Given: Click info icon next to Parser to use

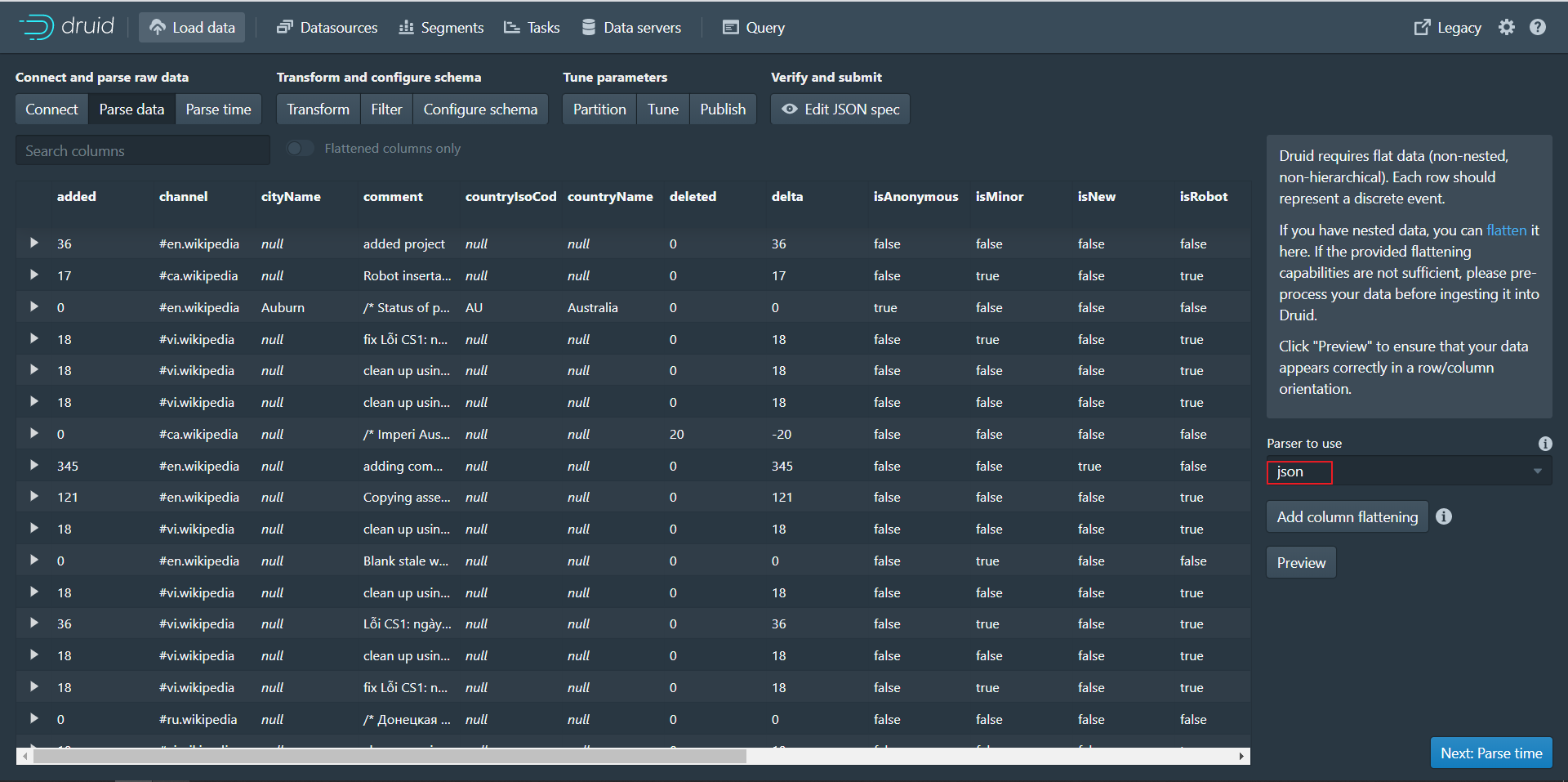Looking at the screenshot, I should pos(1545,444).
